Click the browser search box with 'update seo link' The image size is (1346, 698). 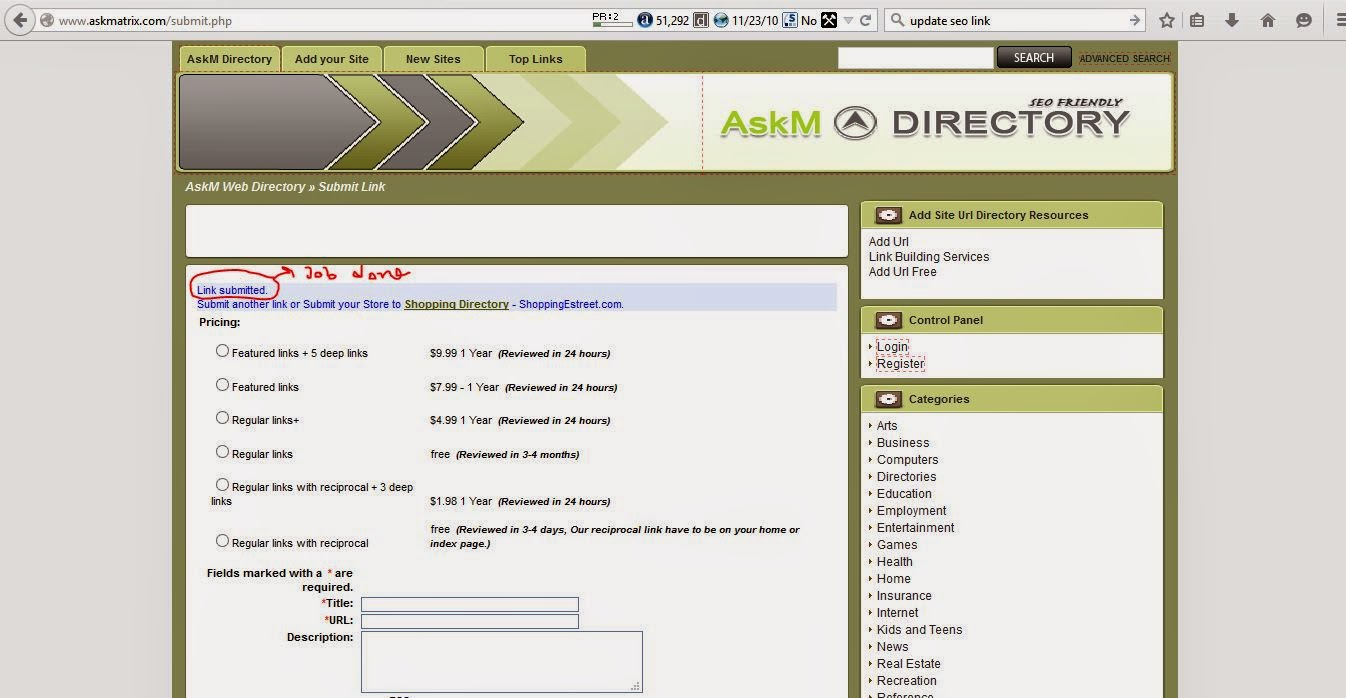click(x=1015, y=20)
